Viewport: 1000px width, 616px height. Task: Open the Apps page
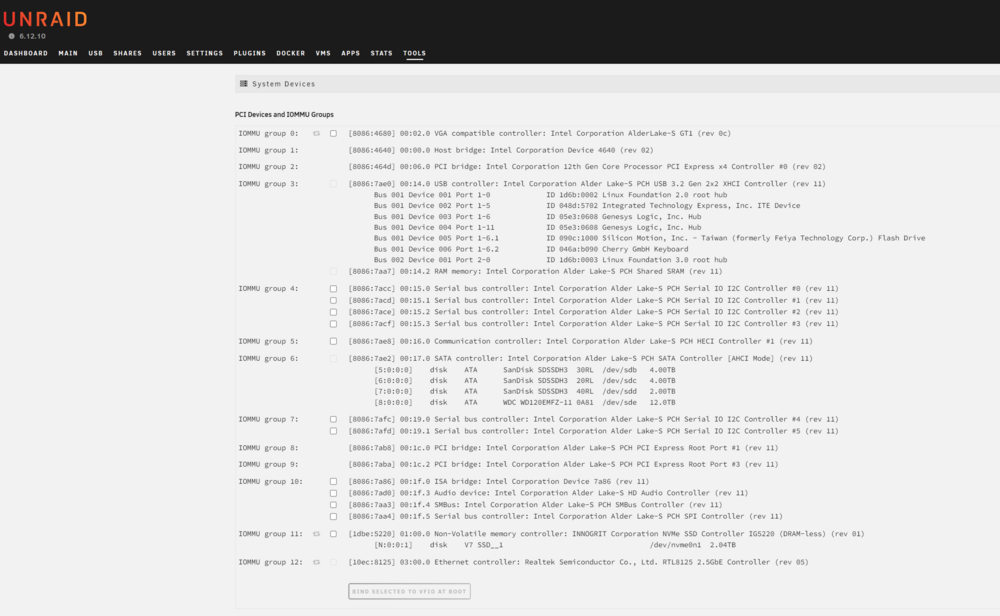pyautogui.click(x=351, y=54)
